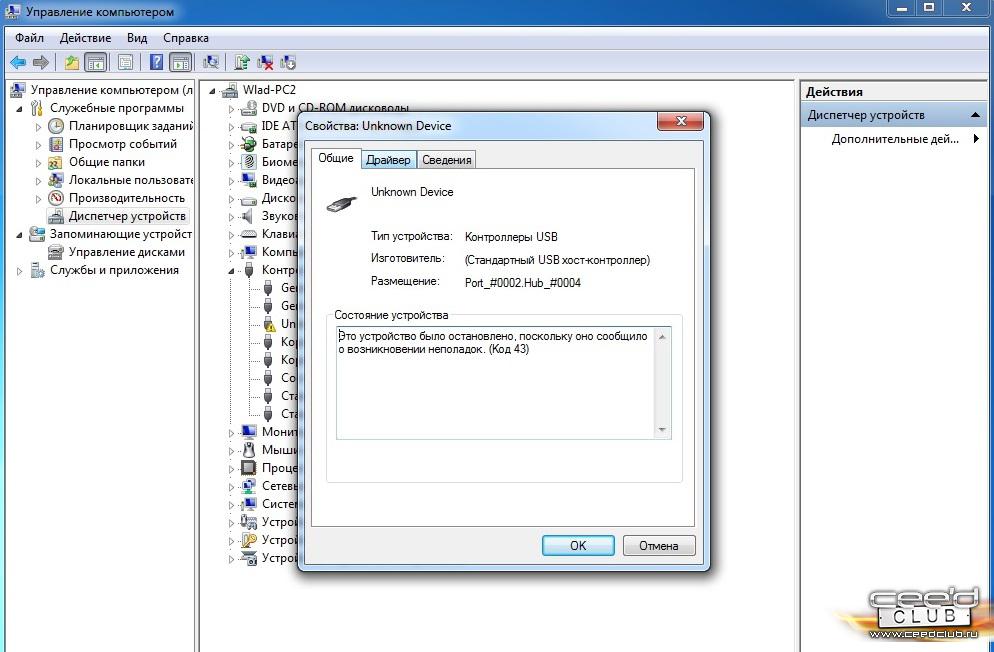Switch to the Сведения tab

446,160
